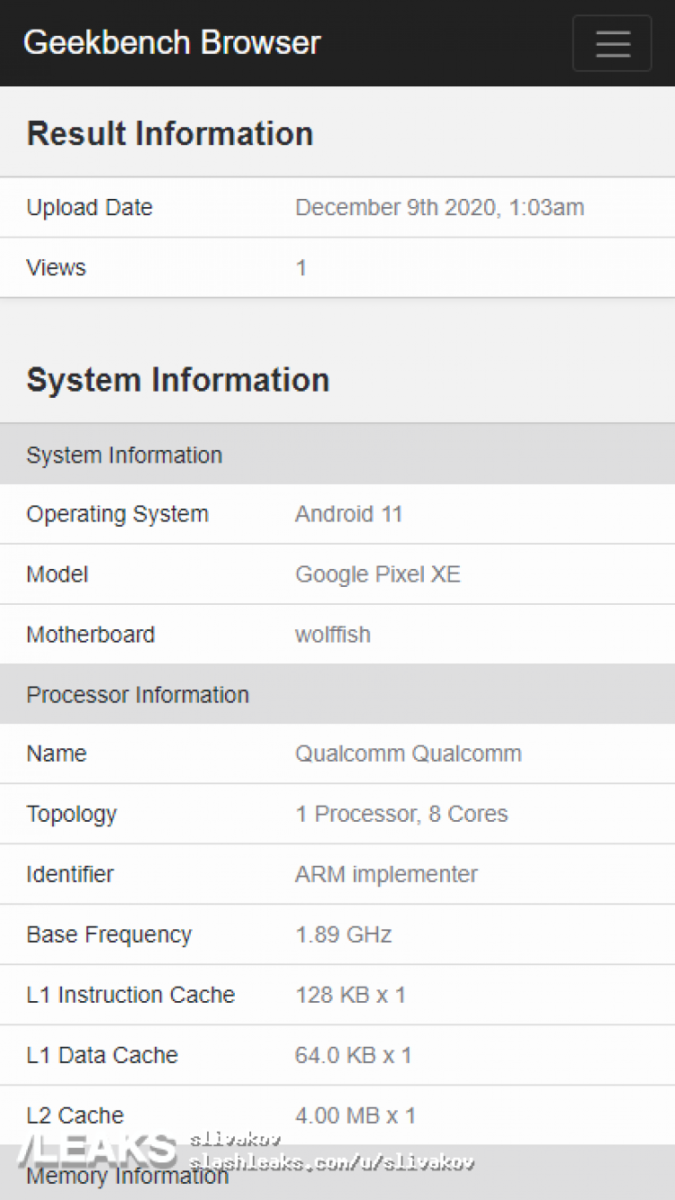The height and width of the screenshot is (1200, 675).
Task: Select the L1 Instruction Cache label
Action: 131,996
